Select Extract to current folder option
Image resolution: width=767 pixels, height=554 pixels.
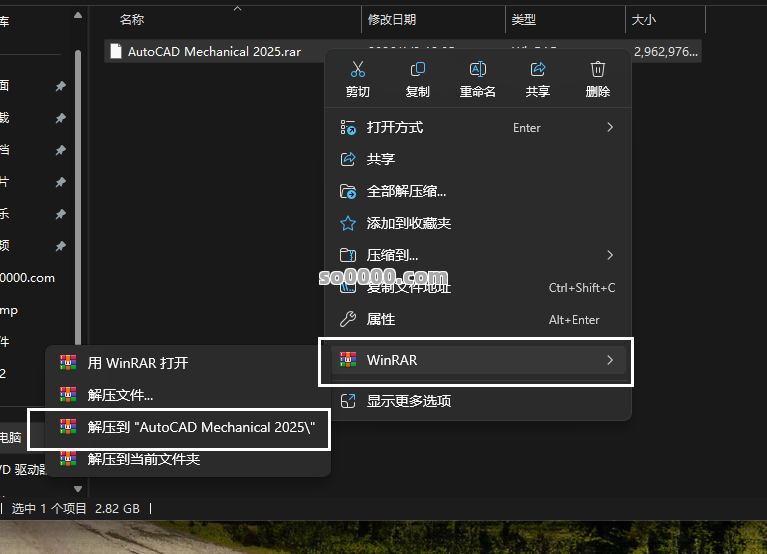click(x=144, y=459)
